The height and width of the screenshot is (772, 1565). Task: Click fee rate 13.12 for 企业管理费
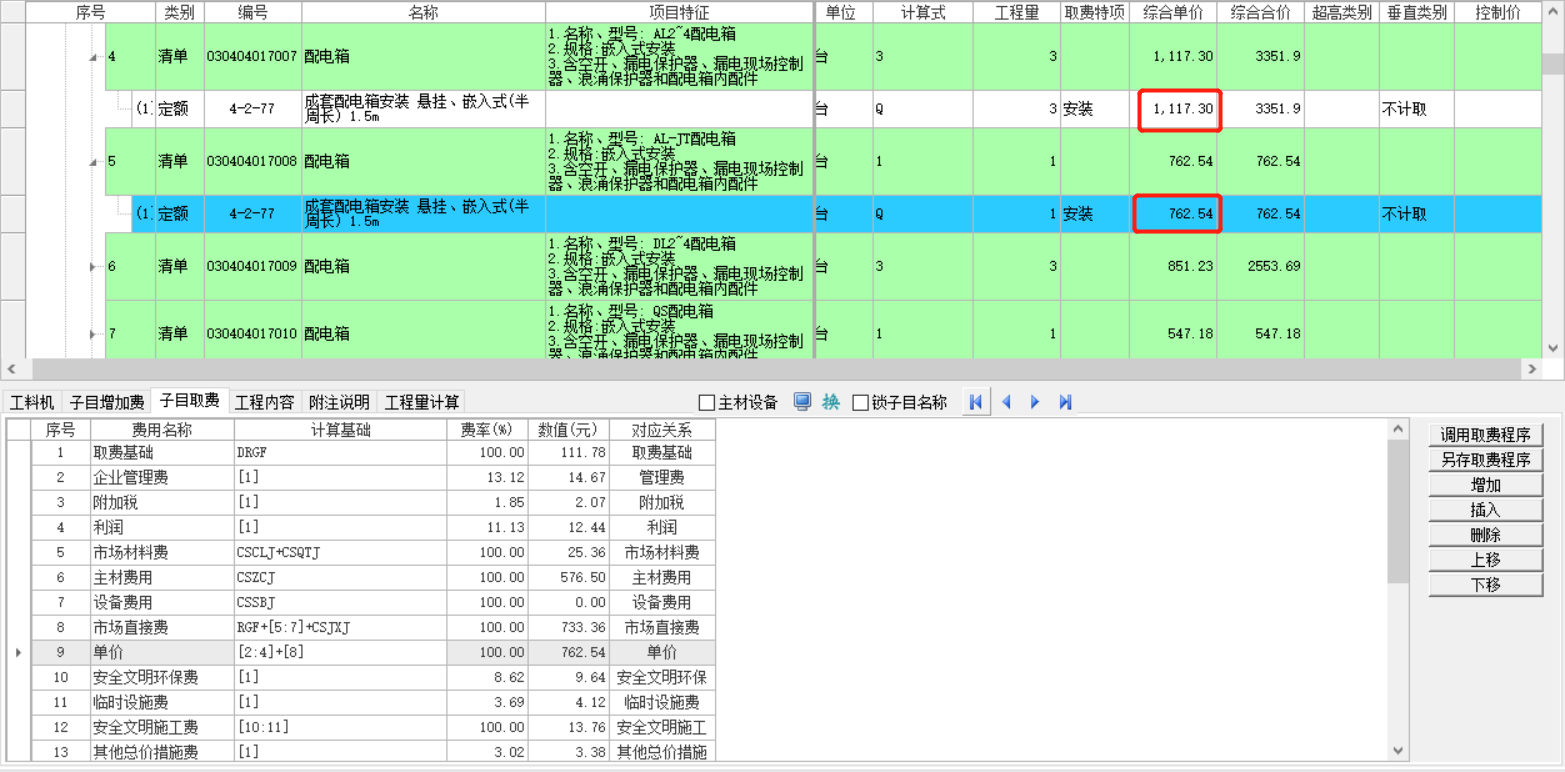(486, 478)
